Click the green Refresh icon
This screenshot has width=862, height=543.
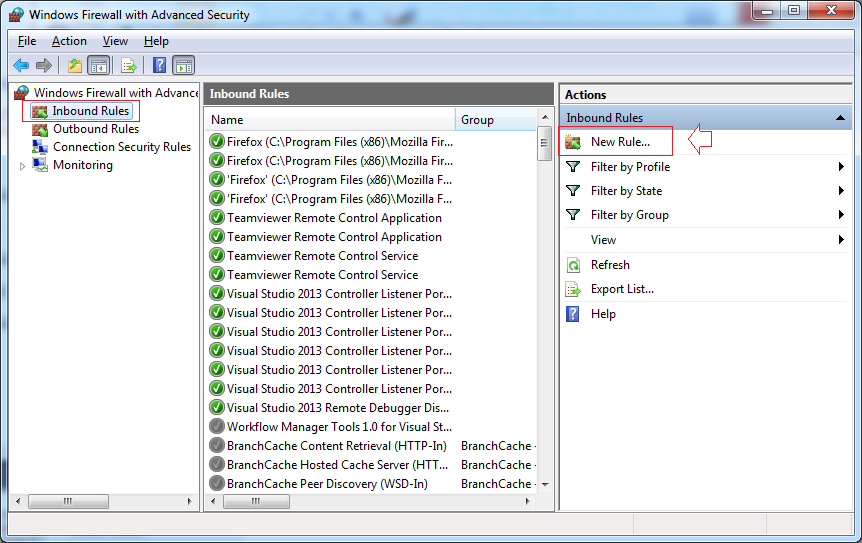(573, 265)
